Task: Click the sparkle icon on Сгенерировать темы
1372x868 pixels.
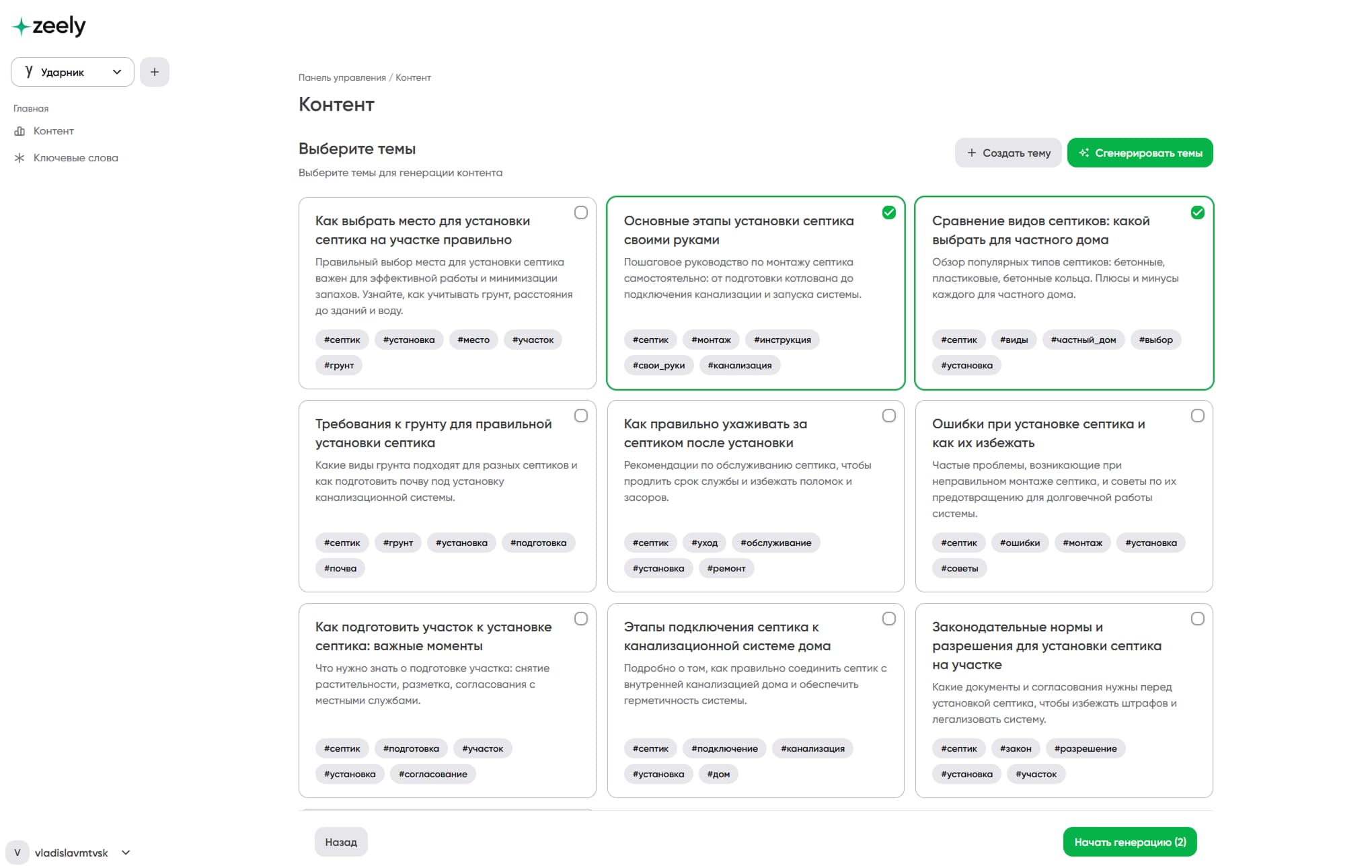Action: click(1083, 153)
